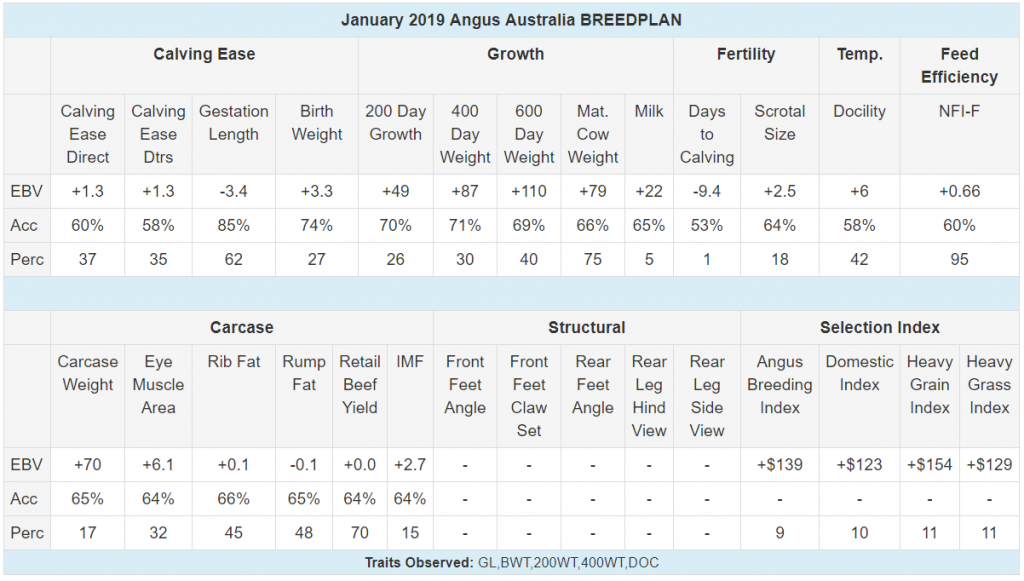Select the "Days to Calving" column header

click(707, 134)
